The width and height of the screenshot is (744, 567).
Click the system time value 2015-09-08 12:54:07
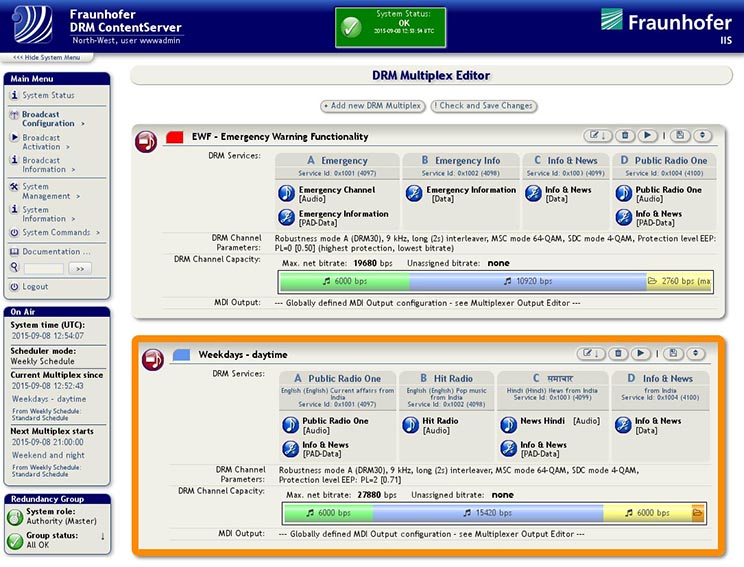coord(47,336)
